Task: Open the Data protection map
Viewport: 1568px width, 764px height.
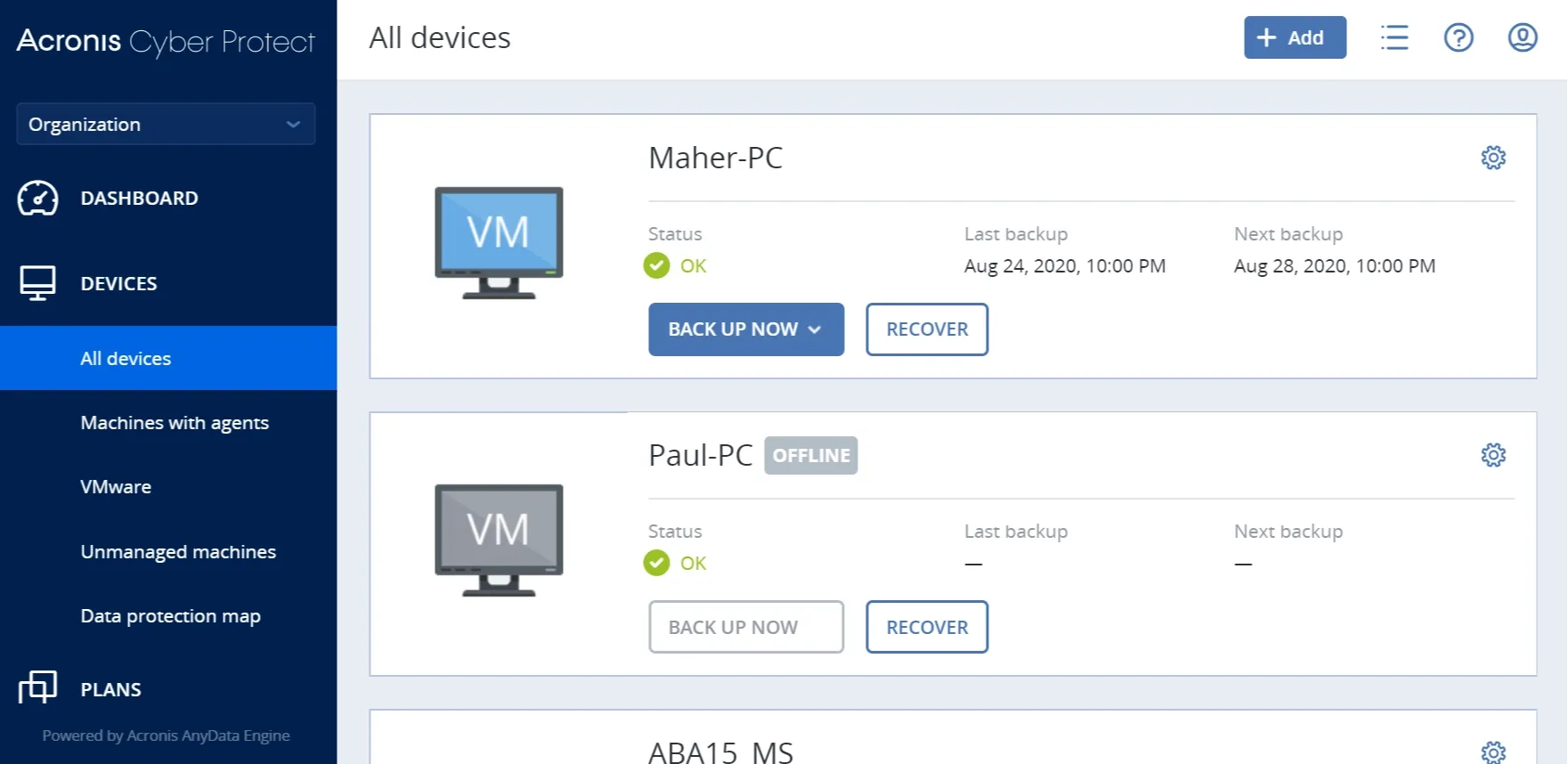Action: (170, 615)
